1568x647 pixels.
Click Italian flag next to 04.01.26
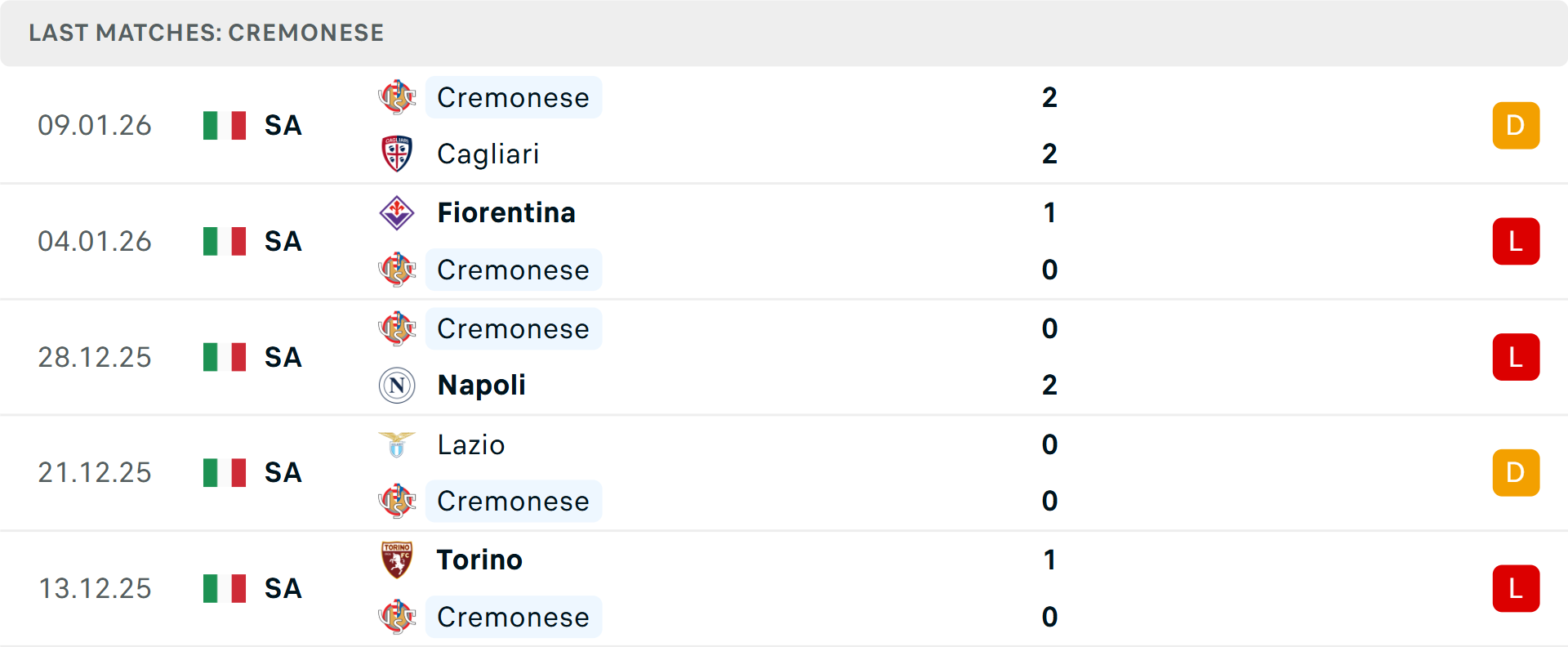225,241
